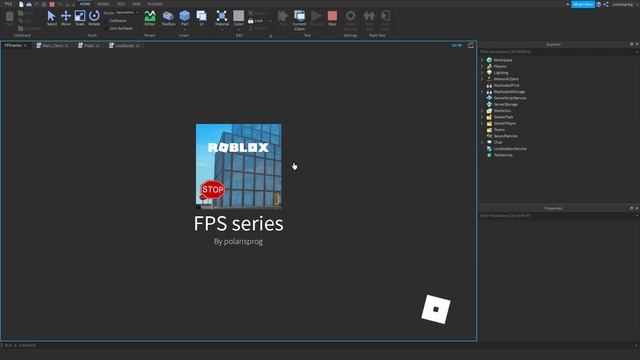Expand the Players node
Viewport: 640px width, 360px height.
(482, 66)
